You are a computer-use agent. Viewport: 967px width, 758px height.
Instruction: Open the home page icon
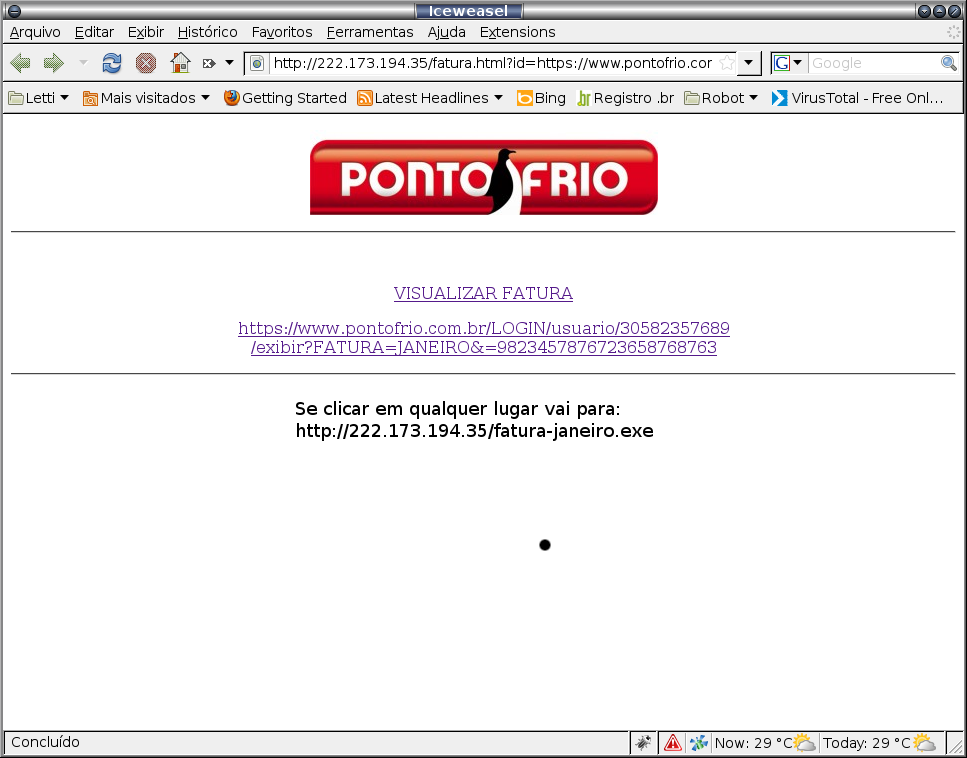(x=180, y=62)
